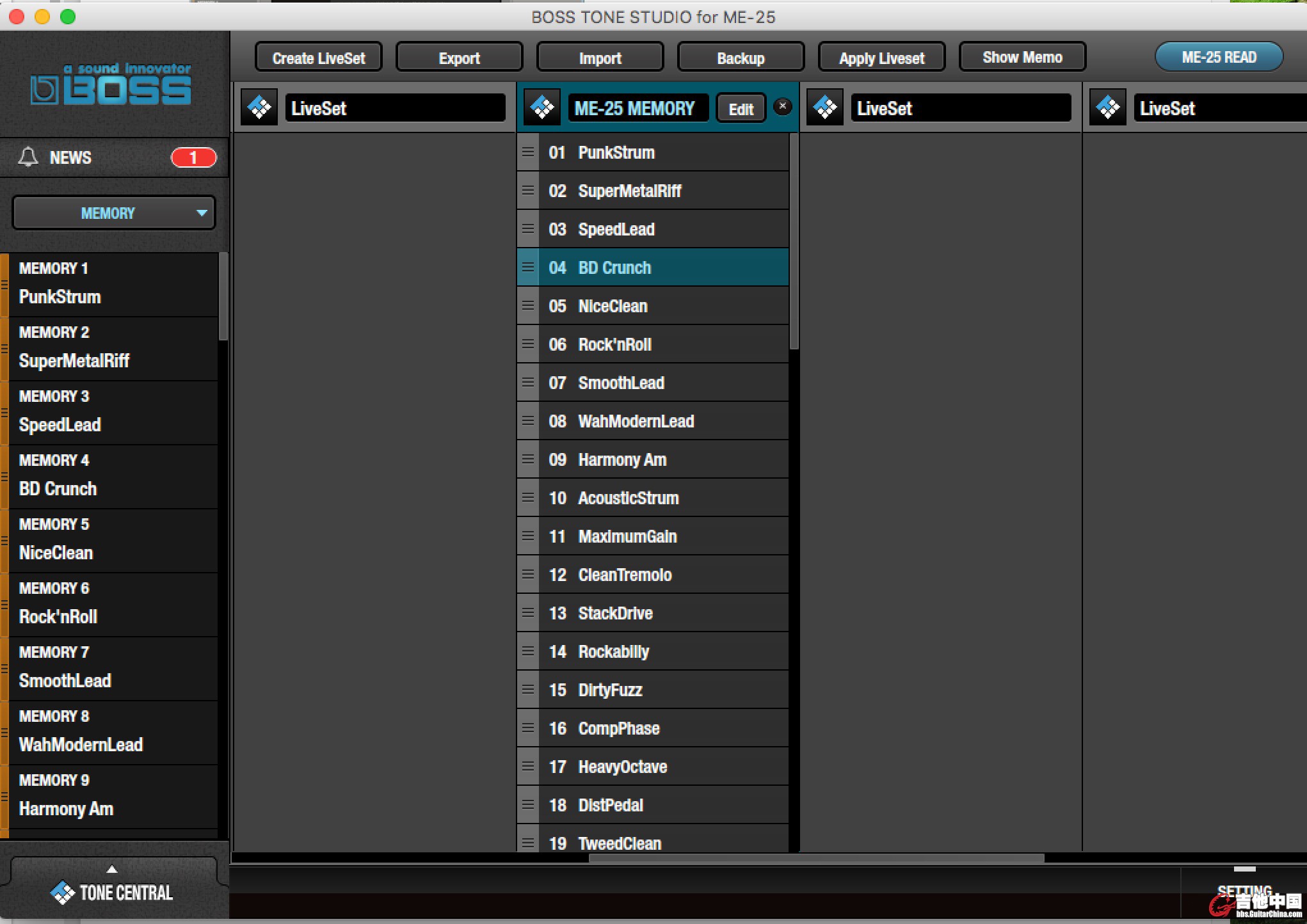Click the Backup button in toolbar
This screenshot has height=924, width=1307.
pos(741,56)
